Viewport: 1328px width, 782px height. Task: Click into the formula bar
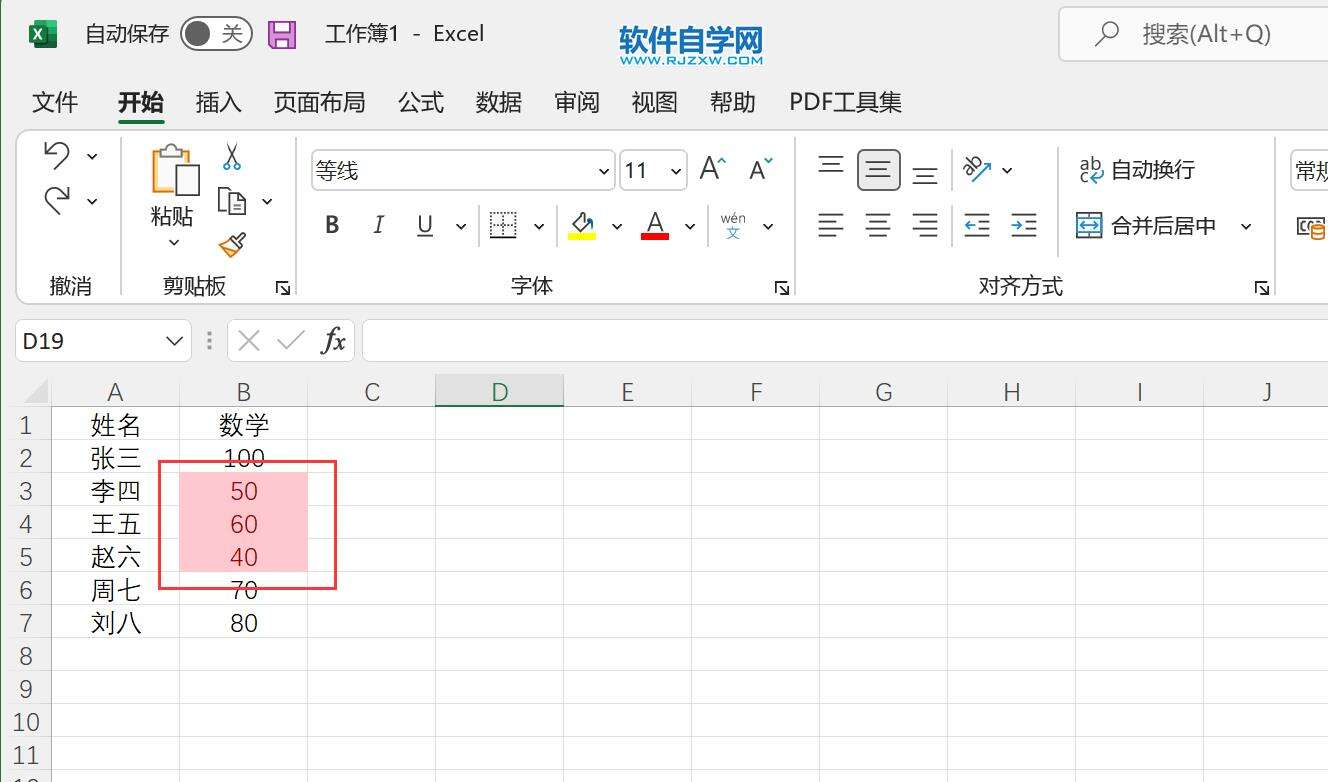point(845,341)
